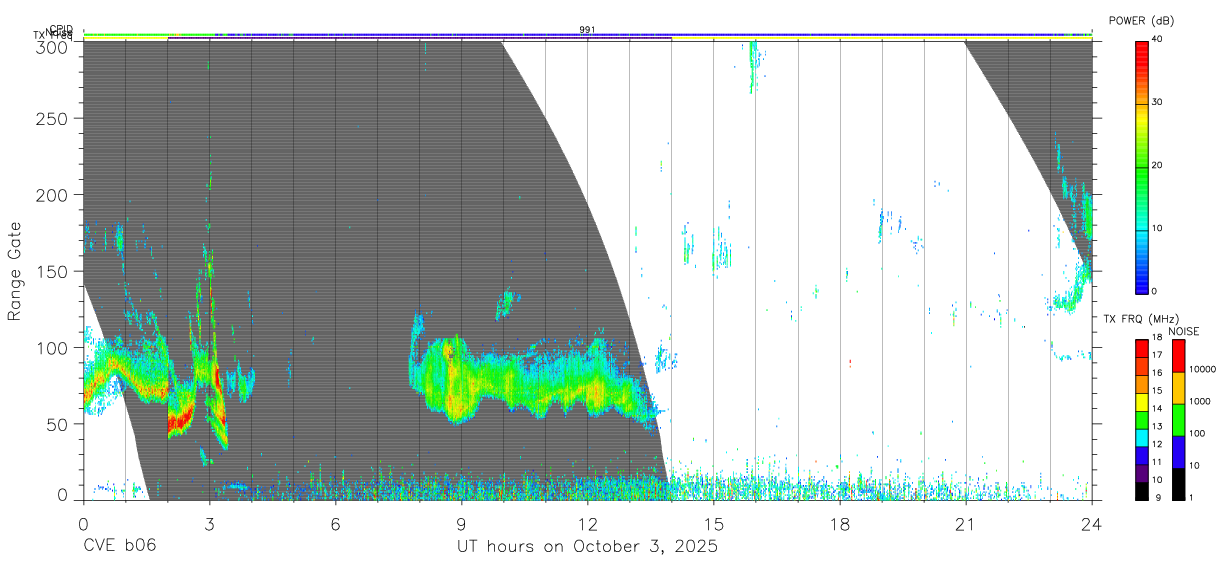This screenshot has height=567, width=1228.
Task: Click the 16 MHz label in TX FRQ legend
Action: [1156, 373]
